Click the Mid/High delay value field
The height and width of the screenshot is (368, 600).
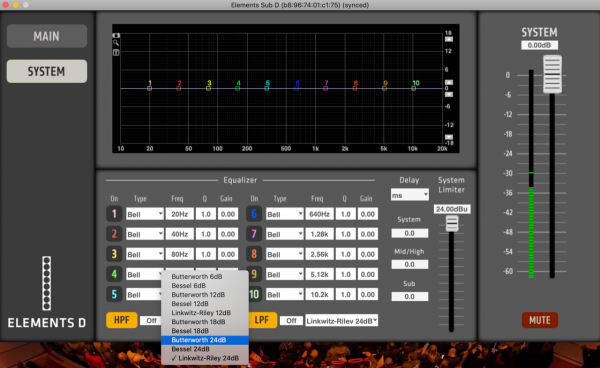[x=409, y=264]
